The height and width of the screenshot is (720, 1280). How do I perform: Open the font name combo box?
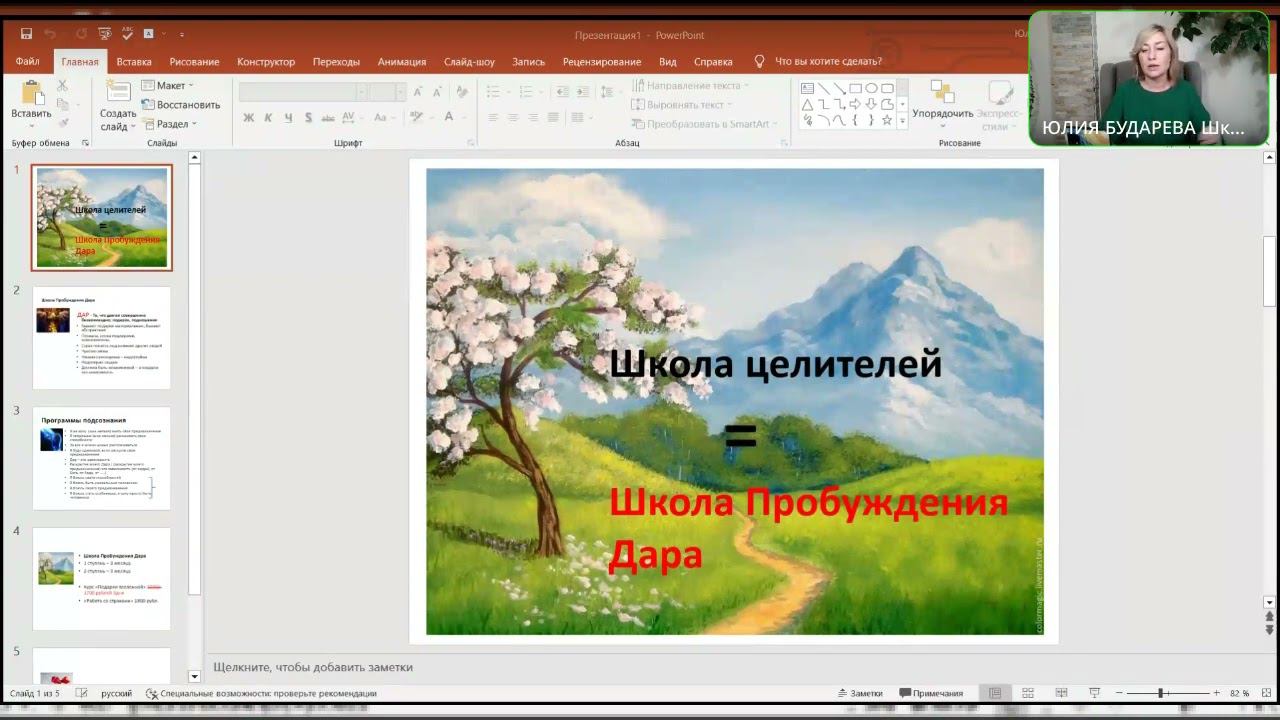(x=303, y=91)
